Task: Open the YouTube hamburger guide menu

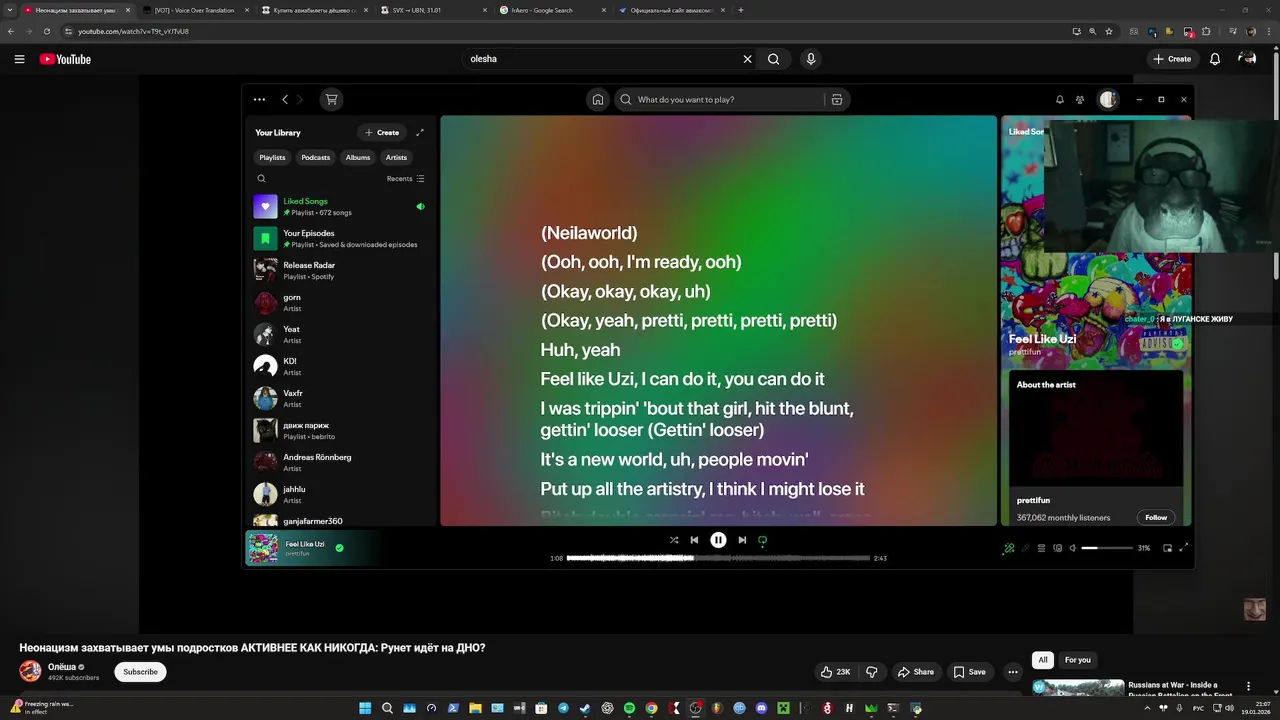Action: pos(19,59)
